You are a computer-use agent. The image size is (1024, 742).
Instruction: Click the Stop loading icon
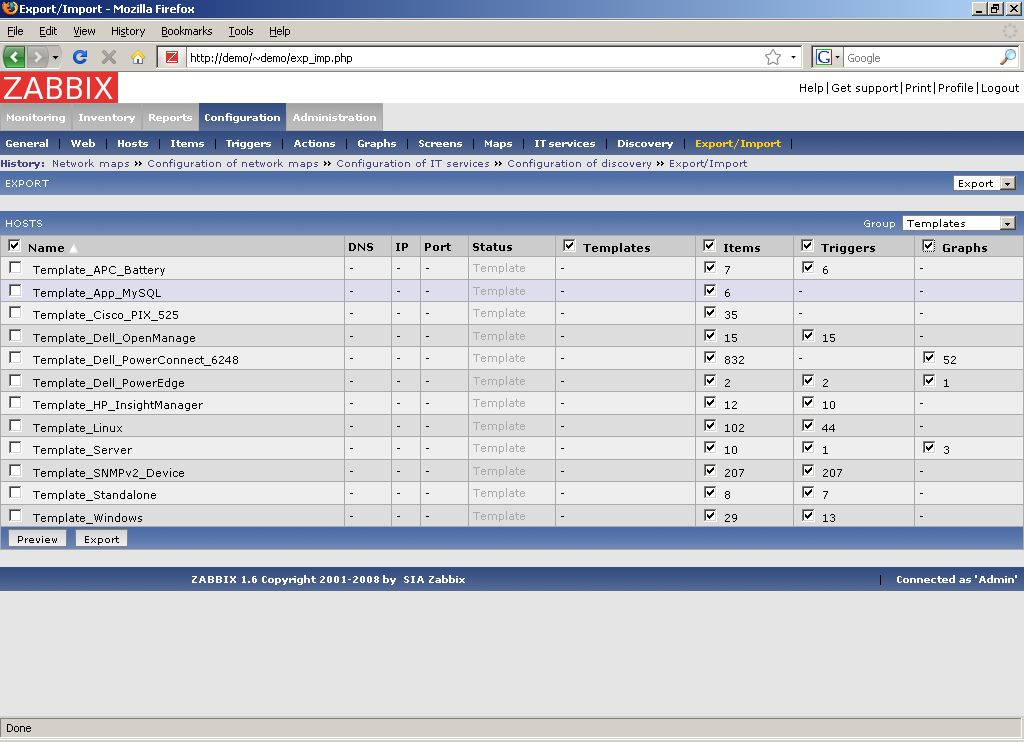[x=109, y=57]
